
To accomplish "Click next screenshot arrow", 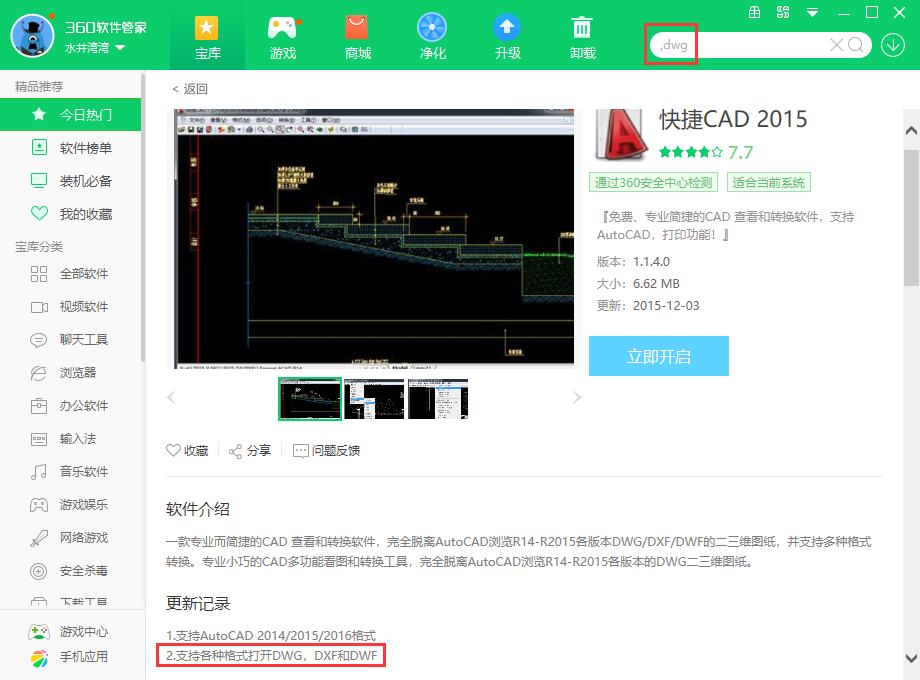I will pyautogui.click(x=577, y=398).
